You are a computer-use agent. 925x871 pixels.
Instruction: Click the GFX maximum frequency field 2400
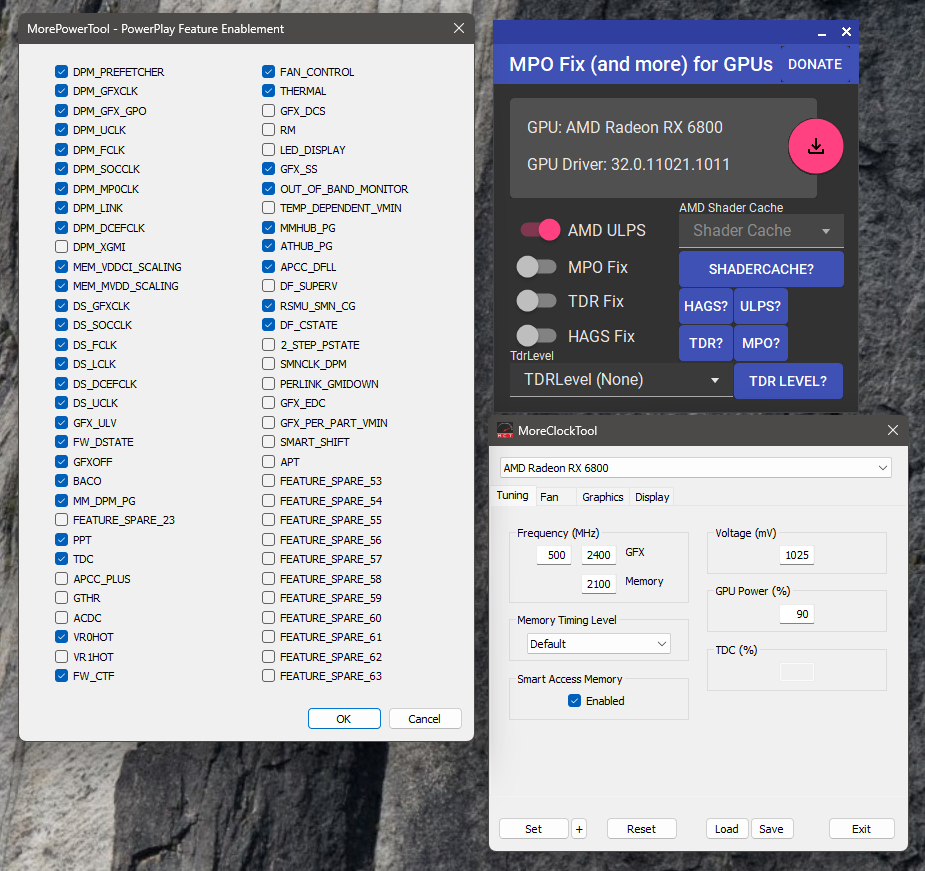(x=599, y=555)
